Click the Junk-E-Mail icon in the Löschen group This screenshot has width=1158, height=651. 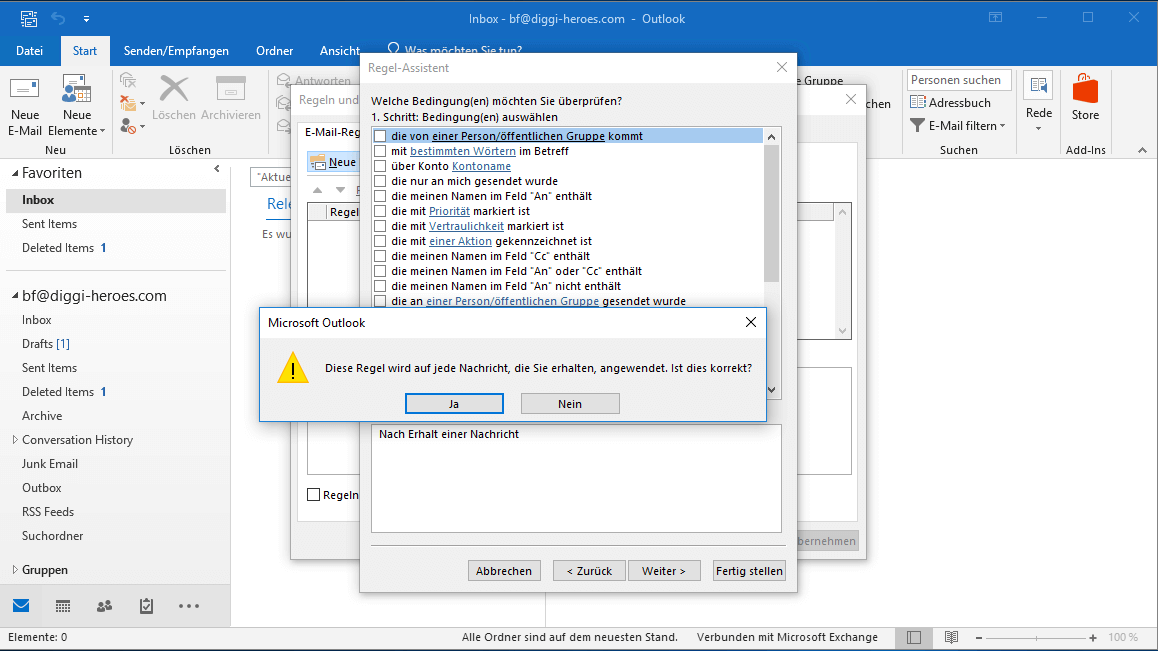click(129, 126)
